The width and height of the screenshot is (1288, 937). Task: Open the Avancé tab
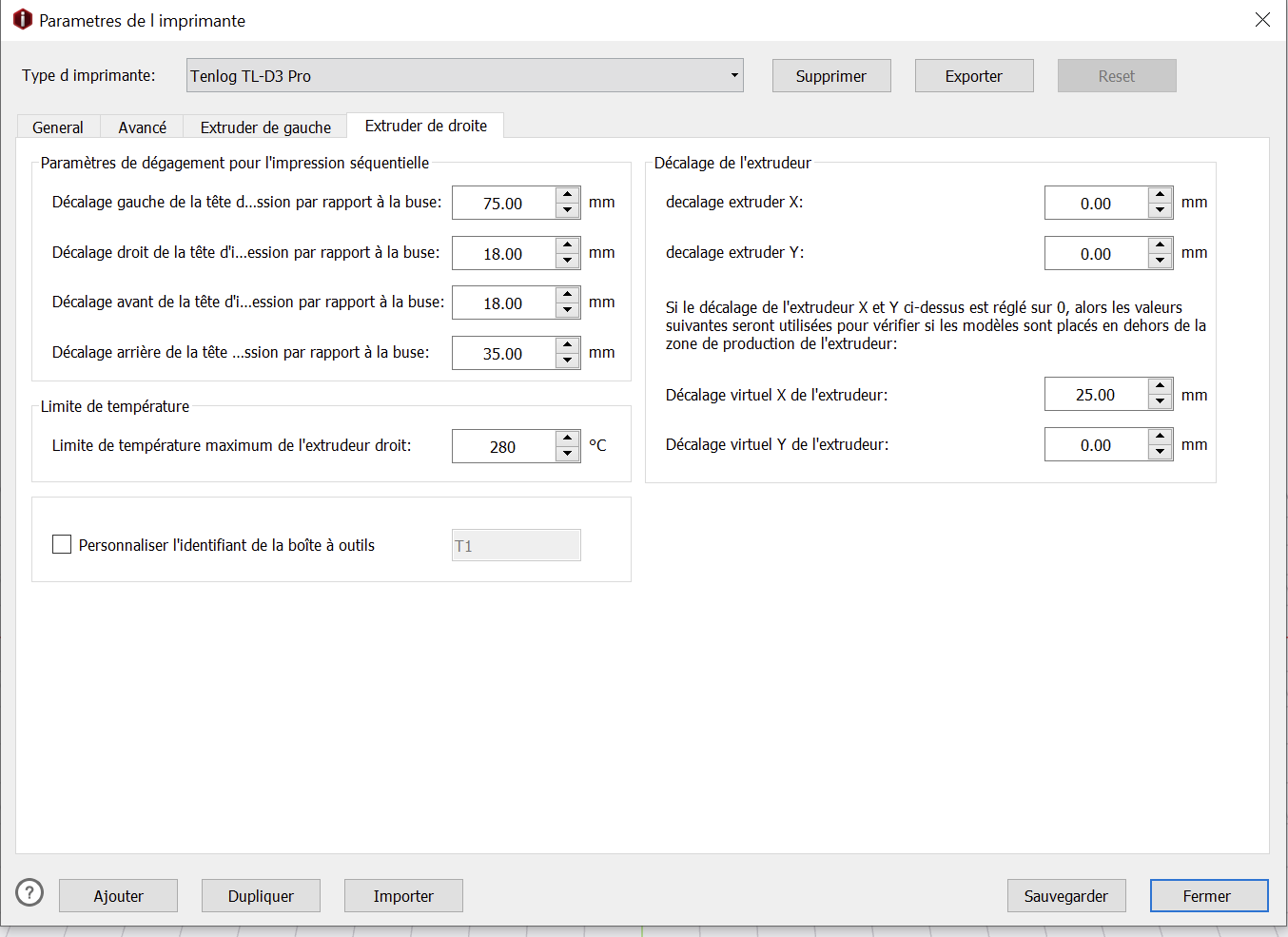[142, 127]
